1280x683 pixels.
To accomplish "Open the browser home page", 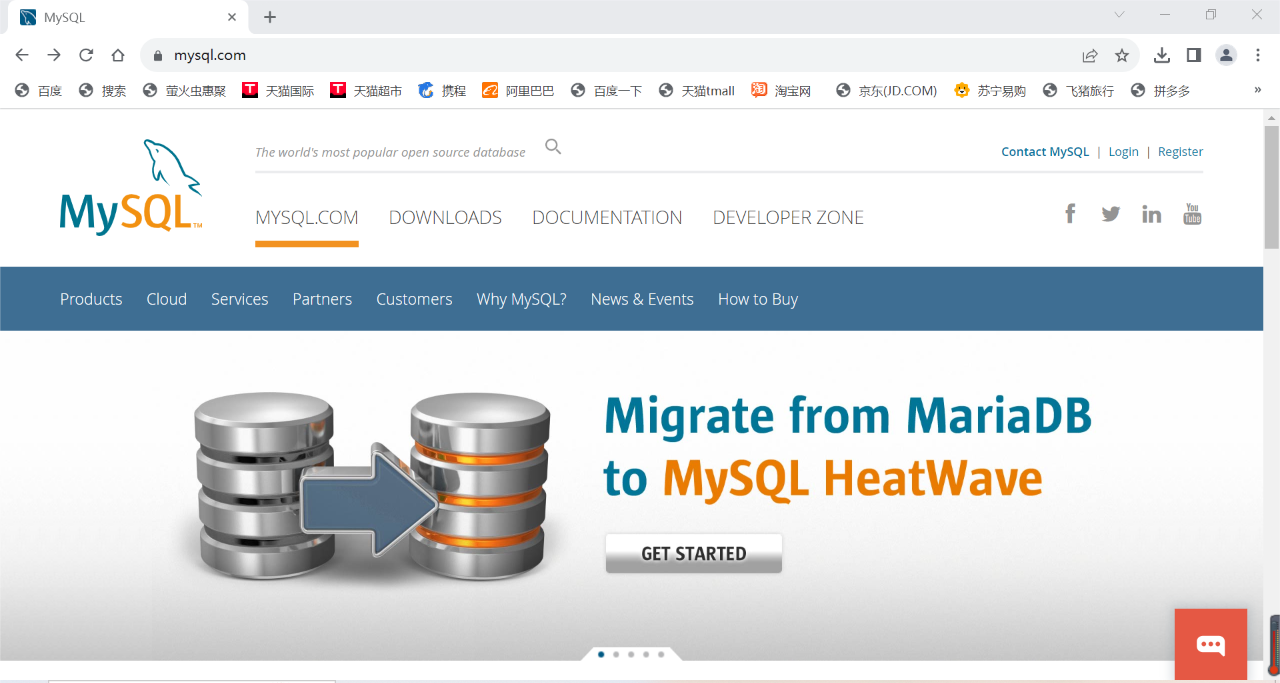I will pyautogui.click(x=118, y=55).
